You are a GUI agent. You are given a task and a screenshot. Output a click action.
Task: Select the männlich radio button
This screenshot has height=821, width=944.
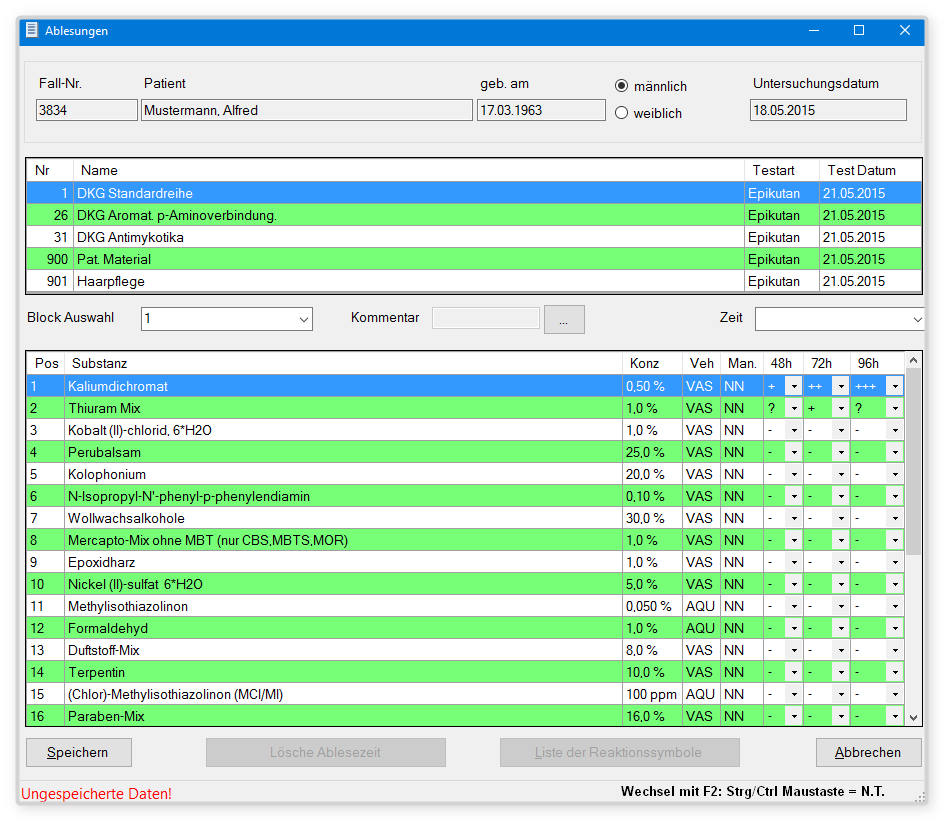pos(622,86)
